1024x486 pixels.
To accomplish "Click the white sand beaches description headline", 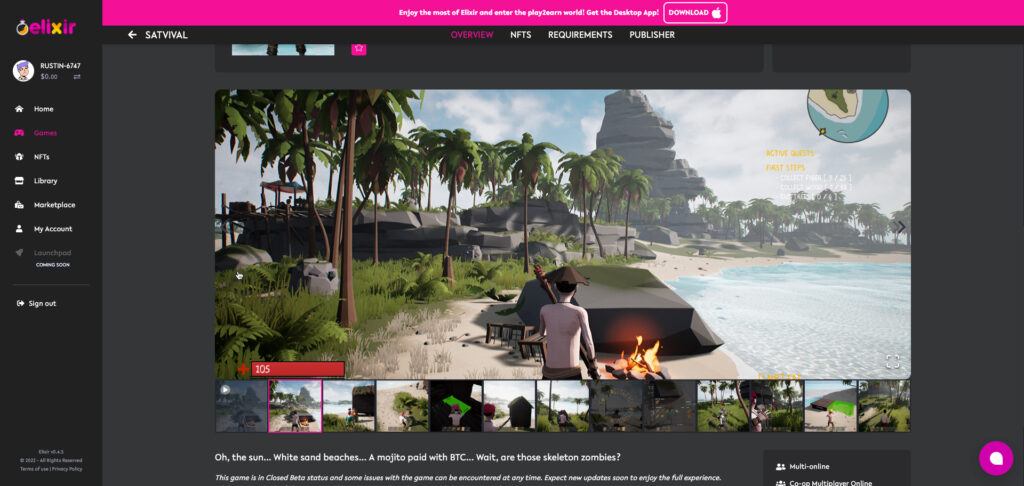I will coord(417,457).
